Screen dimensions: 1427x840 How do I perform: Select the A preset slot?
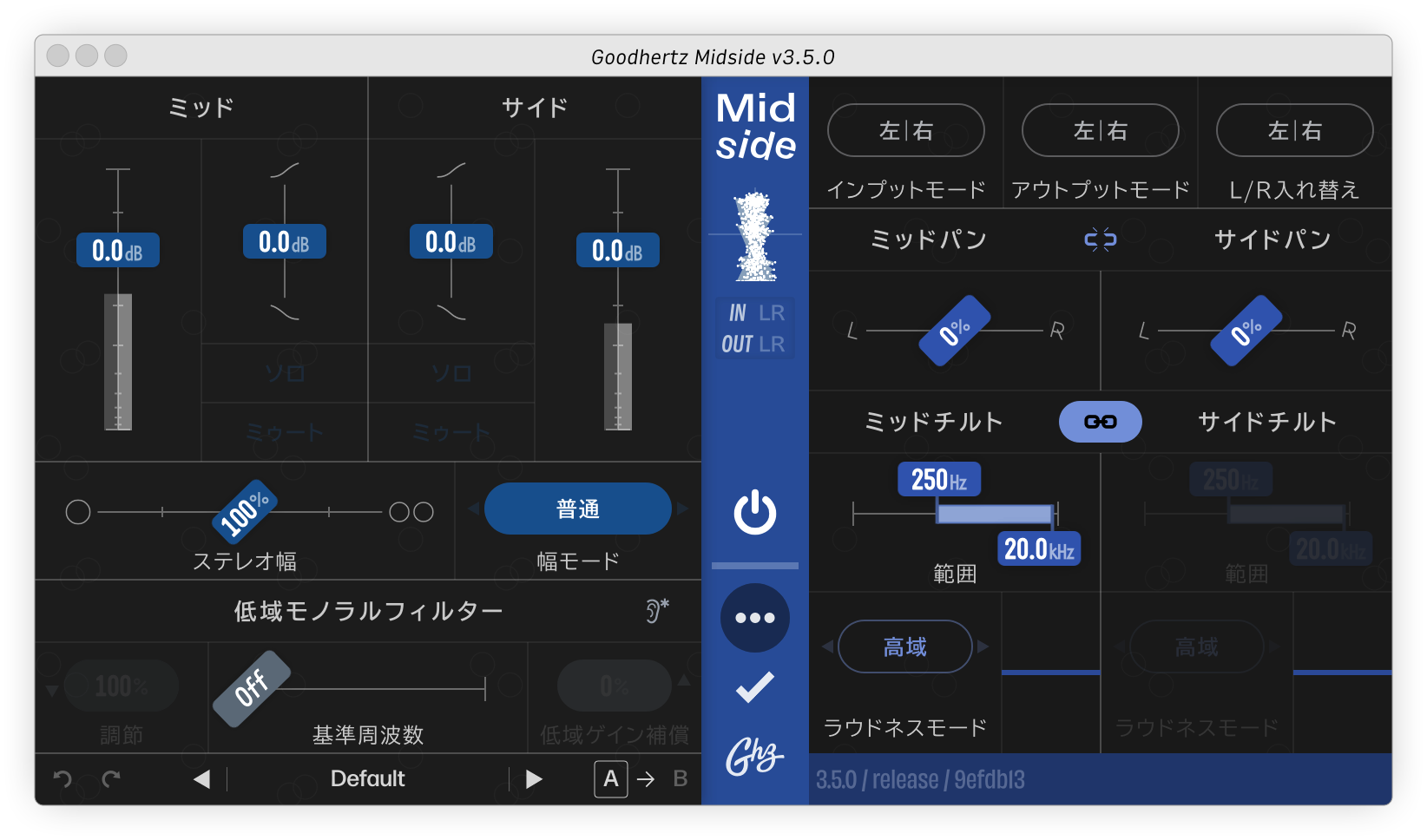pyautogui.click(x=610, y=779)
